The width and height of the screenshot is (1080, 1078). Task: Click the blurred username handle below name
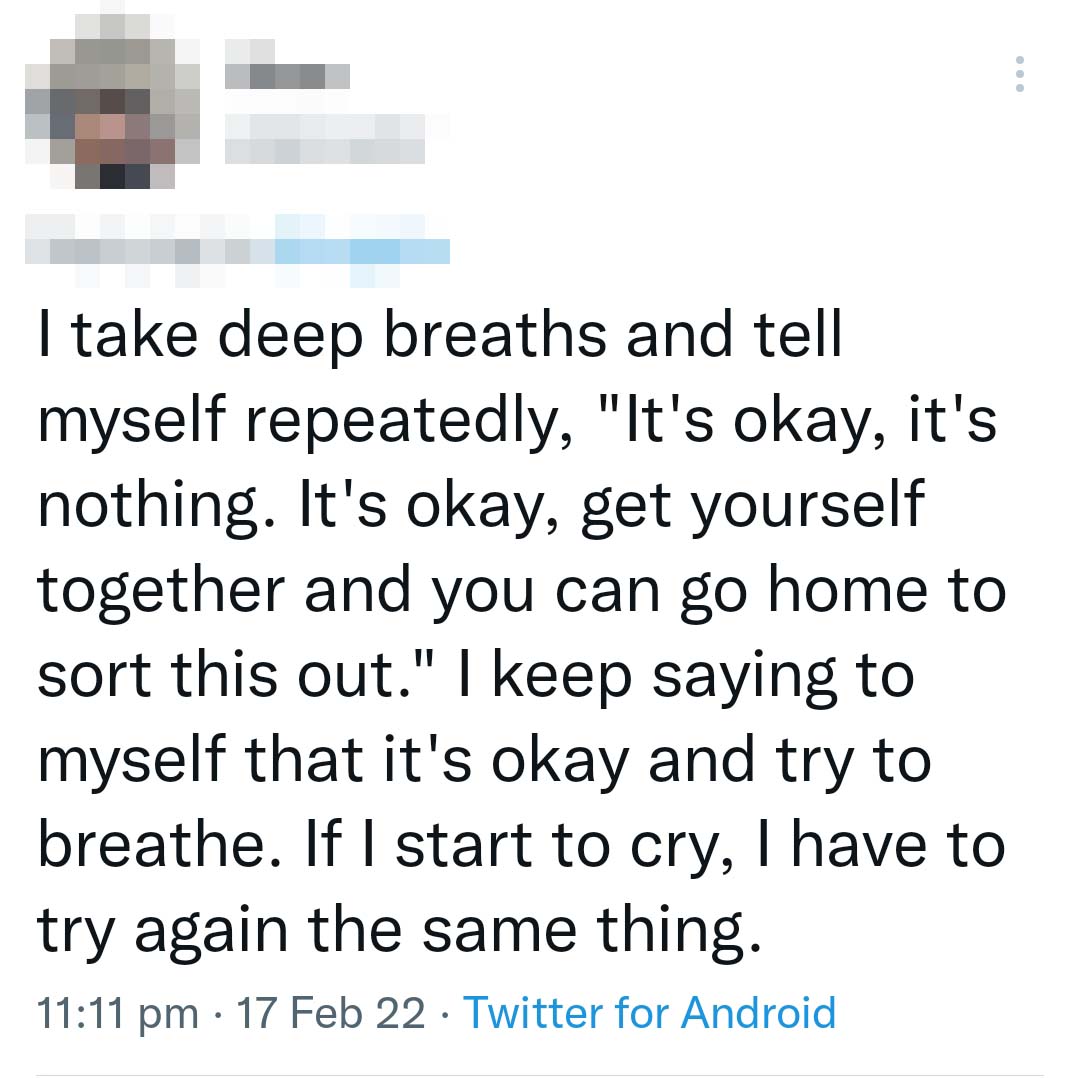[x=325, y=139]
